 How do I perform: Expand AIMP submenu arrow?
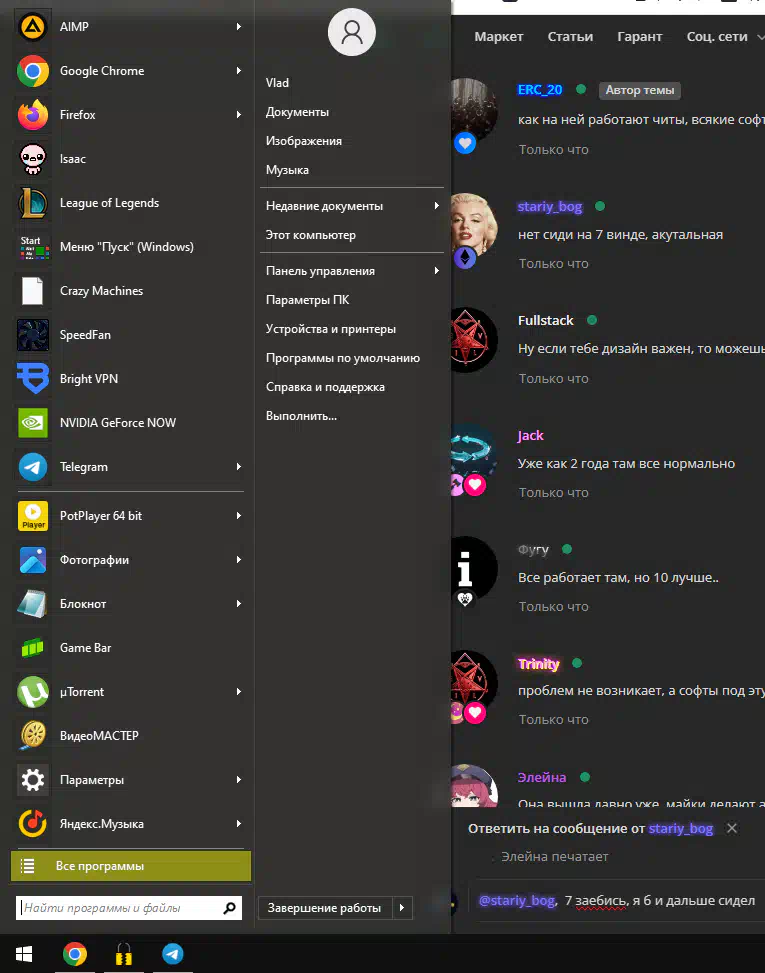coord(239,27)
